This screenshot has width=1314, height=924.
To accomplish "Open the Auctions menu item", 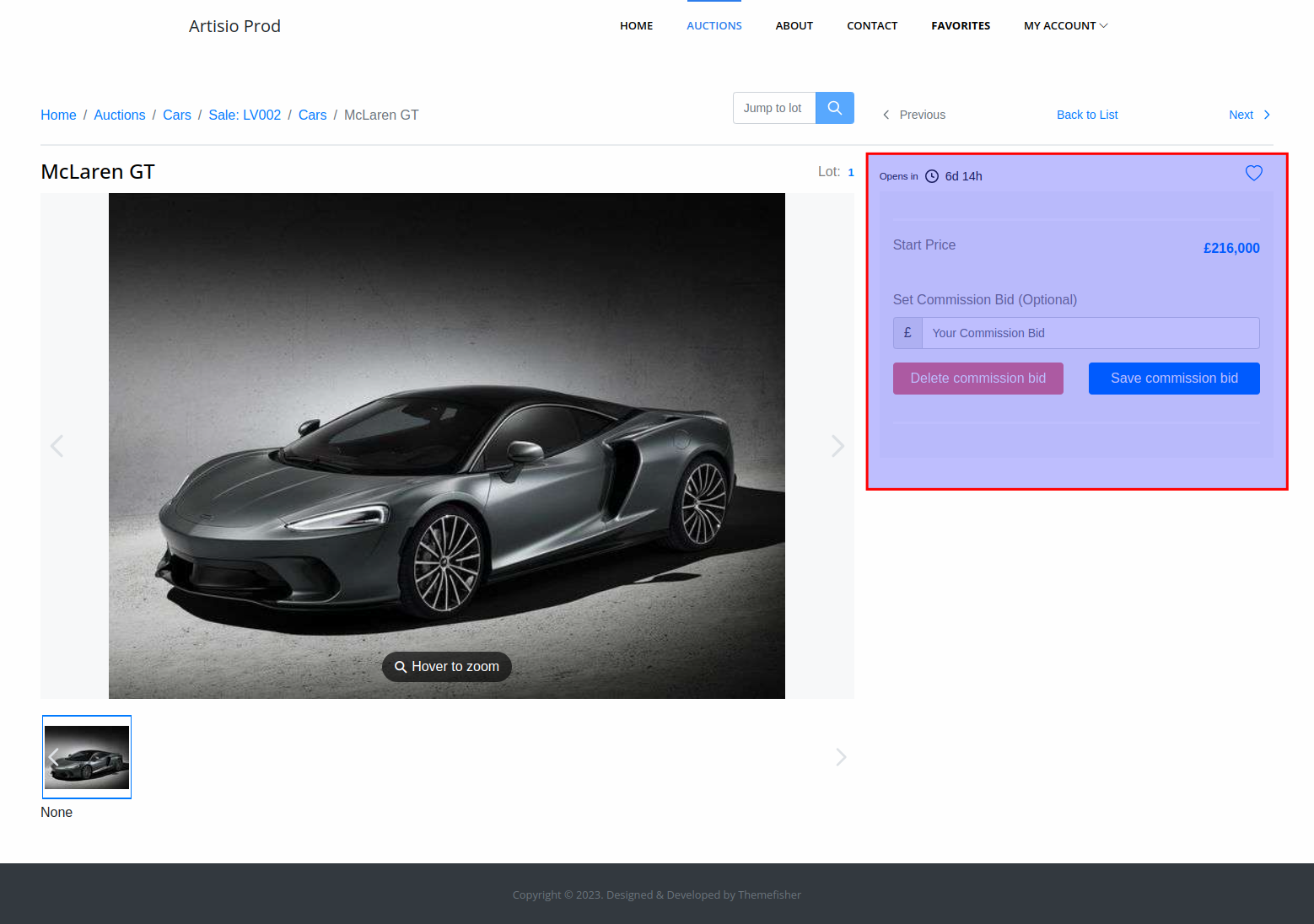I will [714, 26].
